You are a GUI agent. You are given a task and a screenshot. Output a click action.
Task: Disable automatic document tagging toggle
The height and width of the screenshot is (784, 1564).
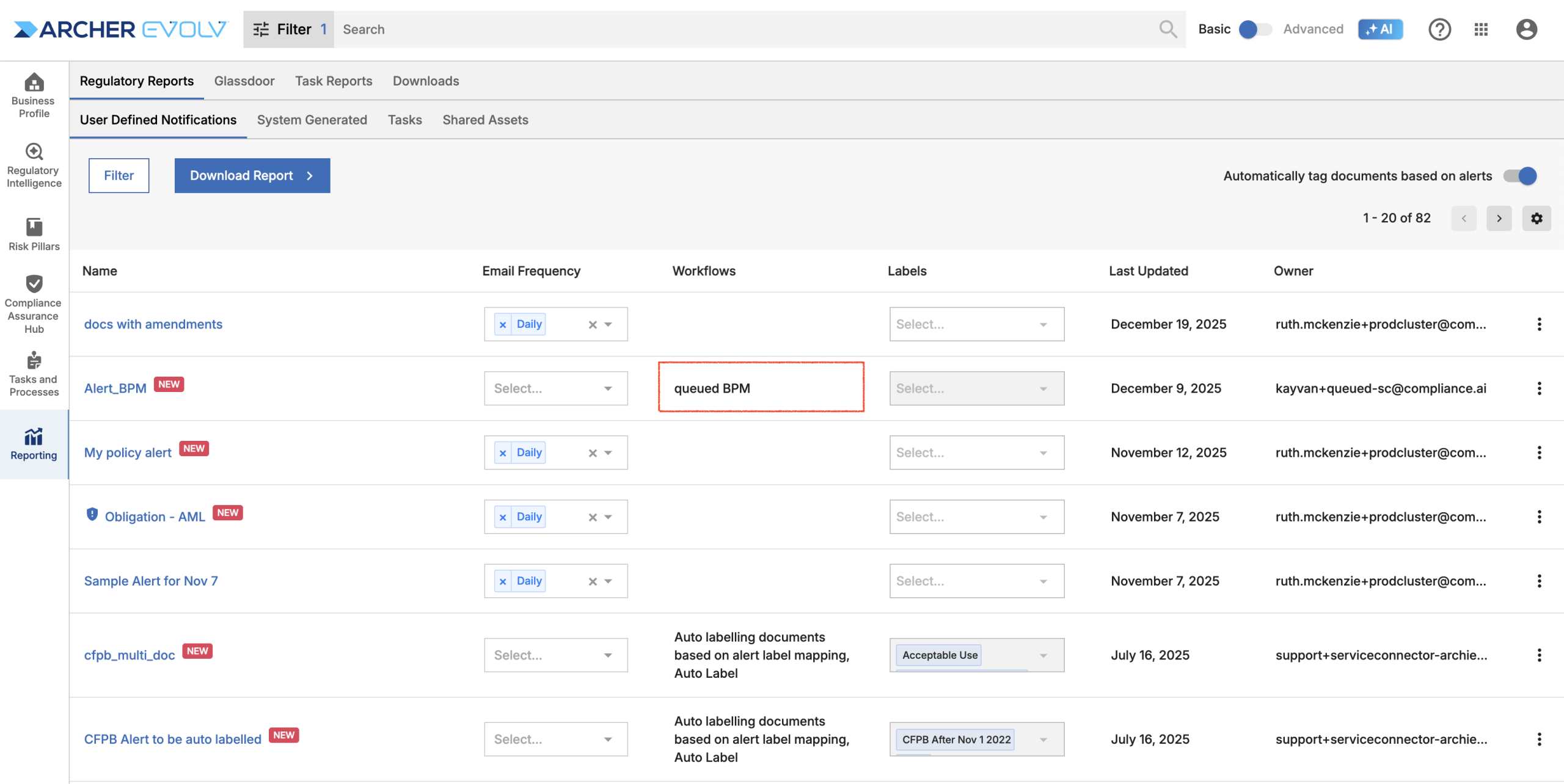pos(1521,176)
